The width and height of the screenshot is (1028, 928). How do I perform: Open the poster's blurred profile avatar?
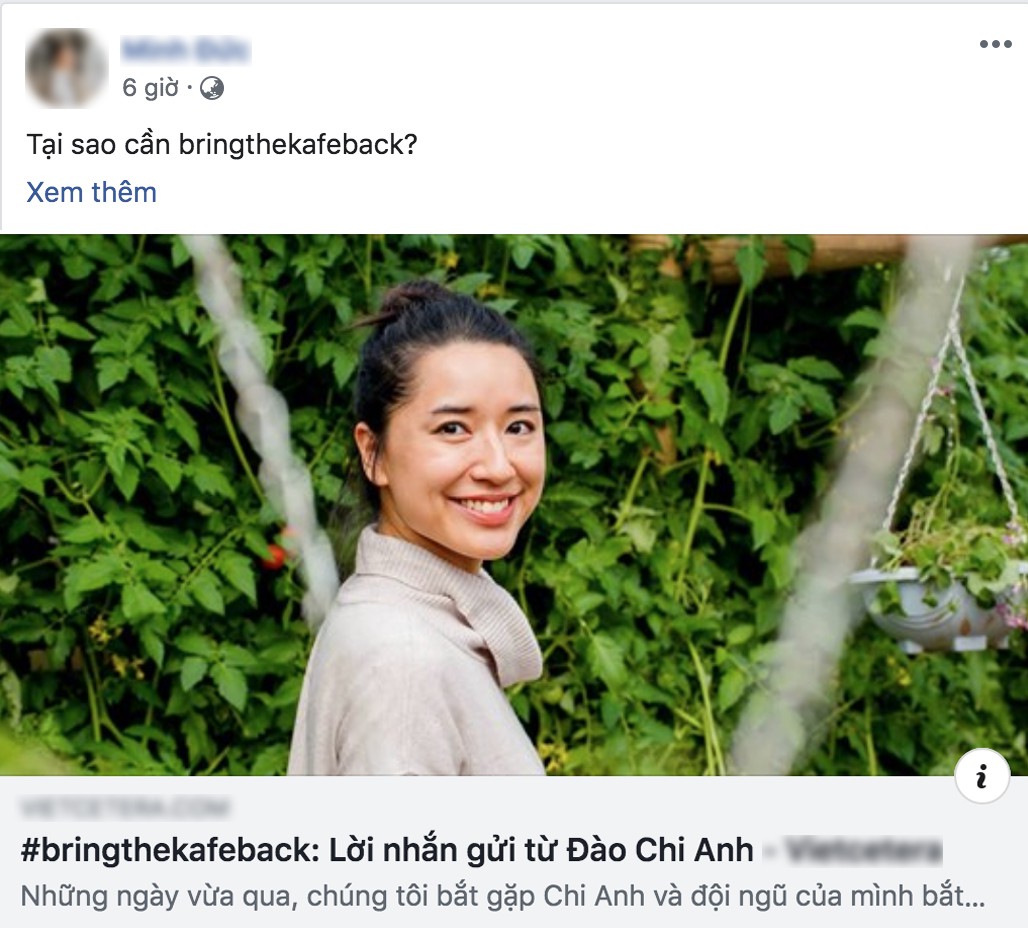[66, 68]
